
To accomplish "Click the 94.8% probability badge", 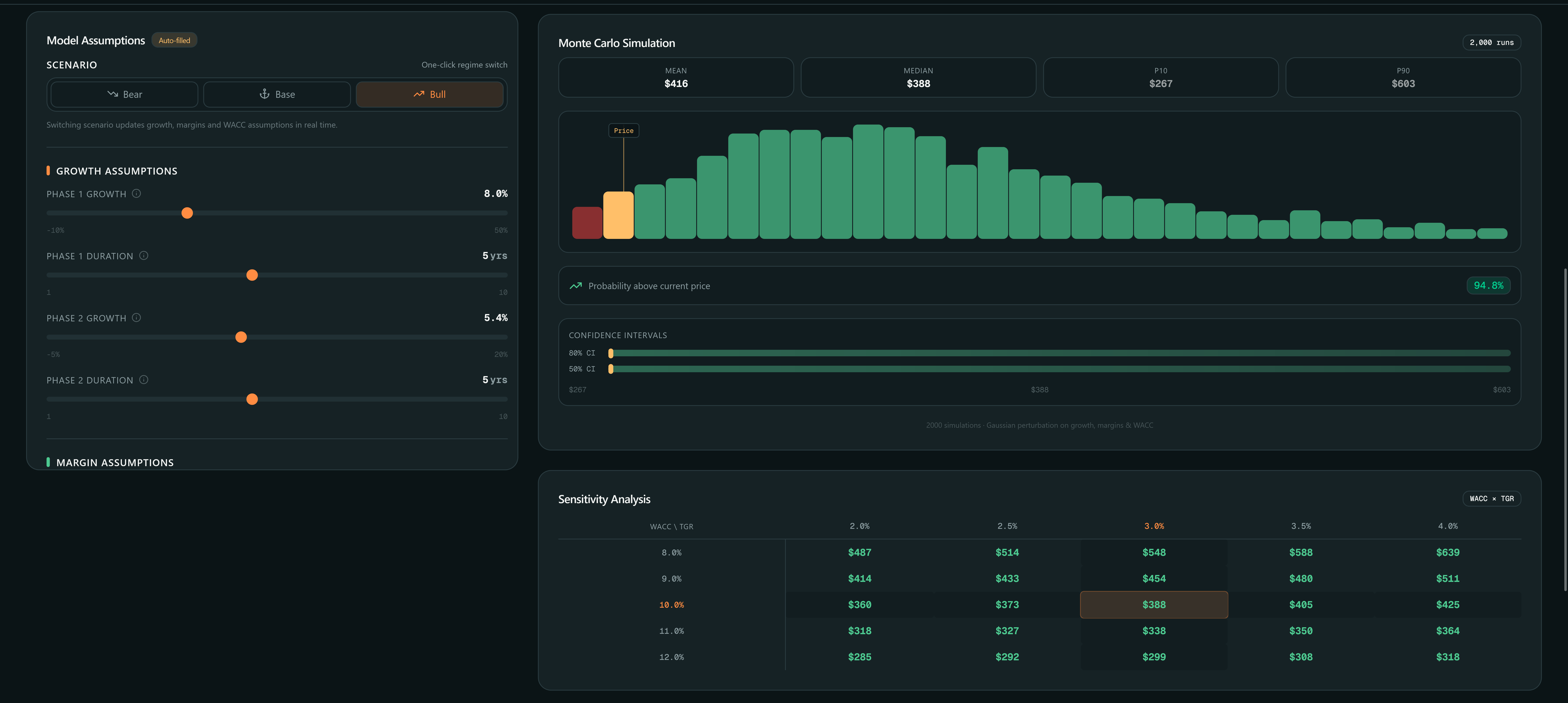I will click(x=1488, y=285).
